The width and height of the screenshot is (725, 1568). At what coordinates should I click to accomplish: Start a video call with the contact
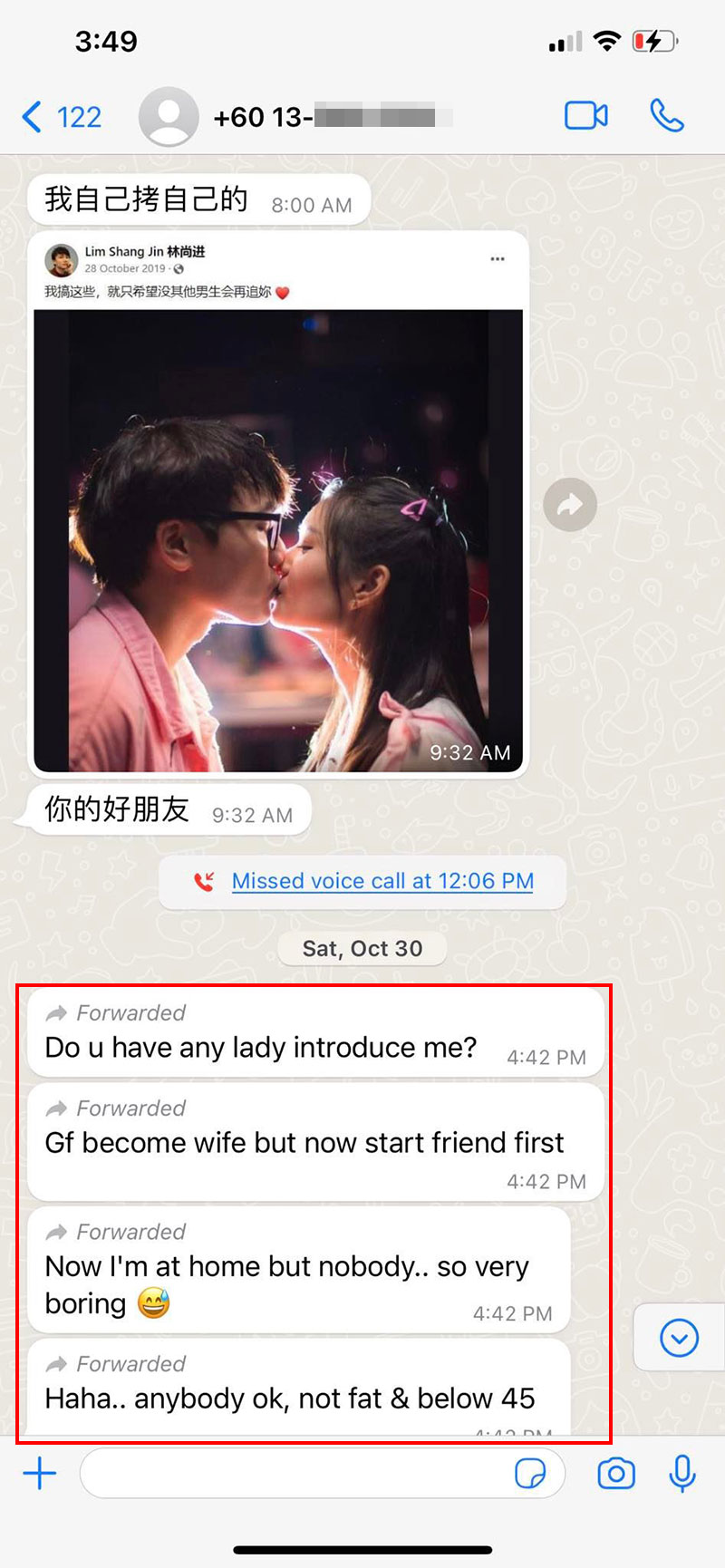tap(586, 116)
